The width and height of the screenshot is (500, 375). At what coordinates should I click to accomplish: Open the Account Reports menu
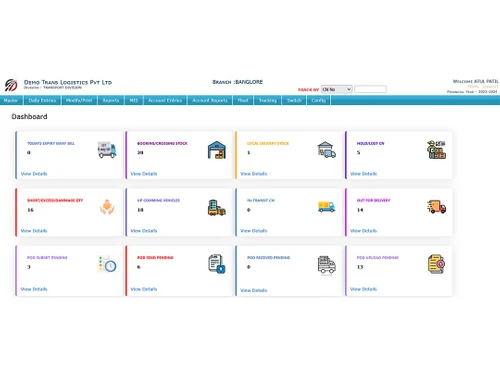(210, 100)
